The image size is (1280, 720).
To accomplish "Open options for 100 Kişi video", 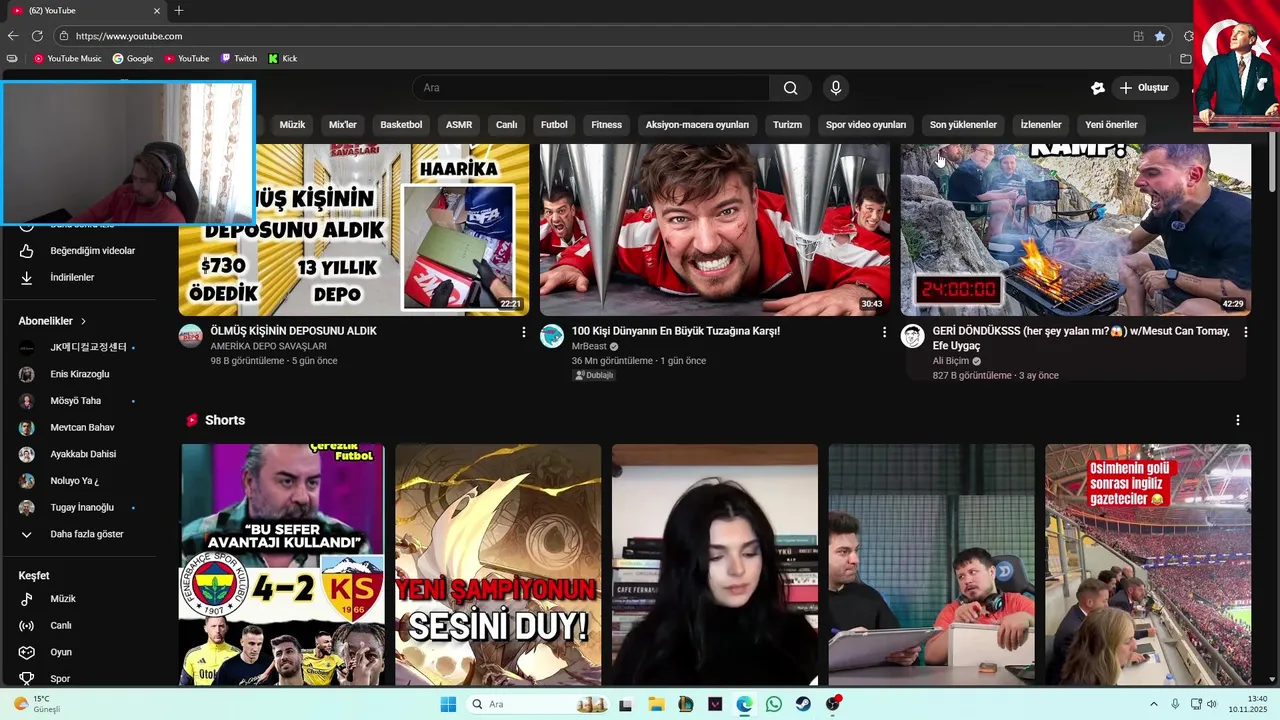I will click(884, 332).
